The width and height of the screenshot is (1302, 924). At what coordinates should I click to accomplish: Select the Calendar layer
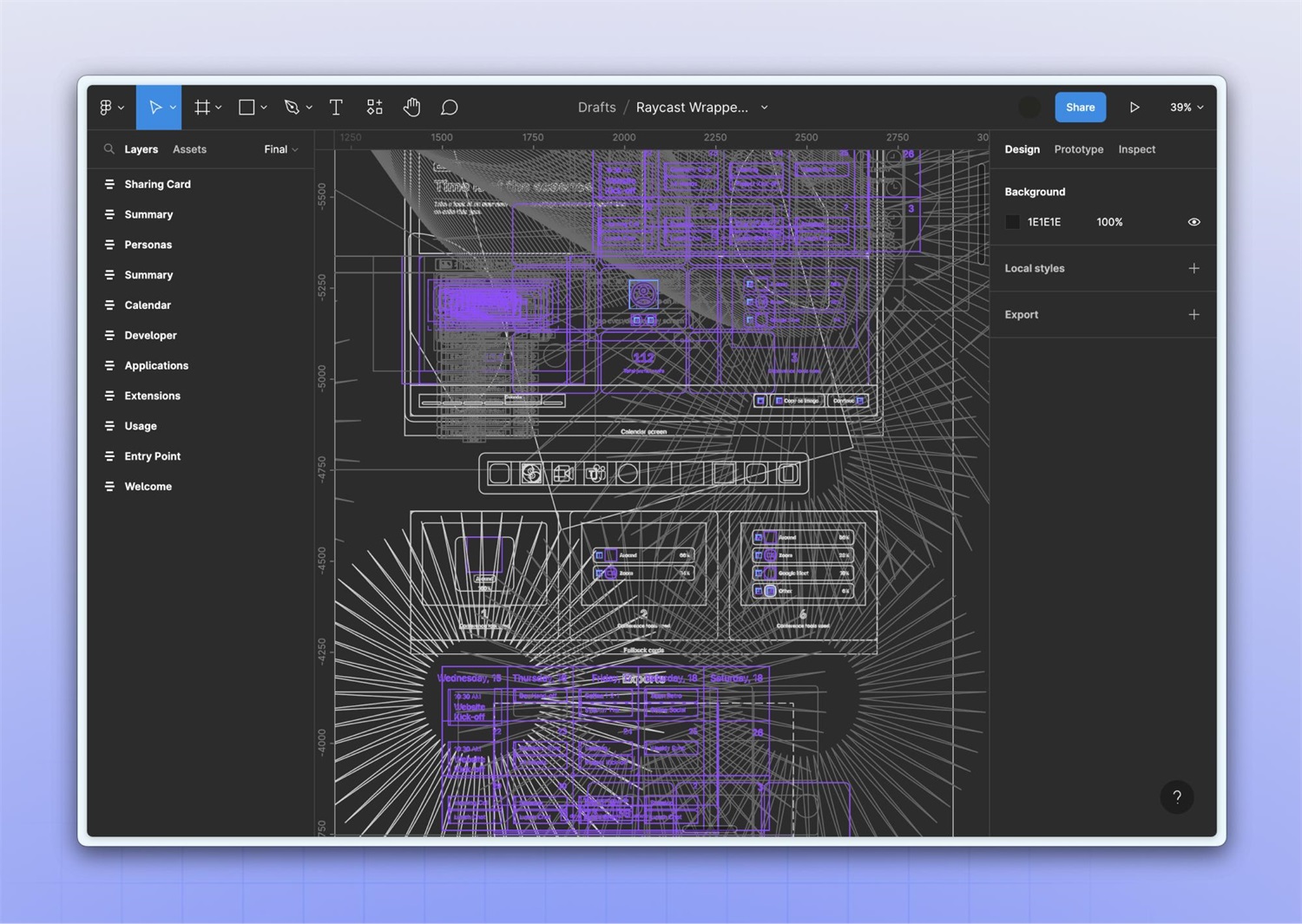click(x=201, y=305)
